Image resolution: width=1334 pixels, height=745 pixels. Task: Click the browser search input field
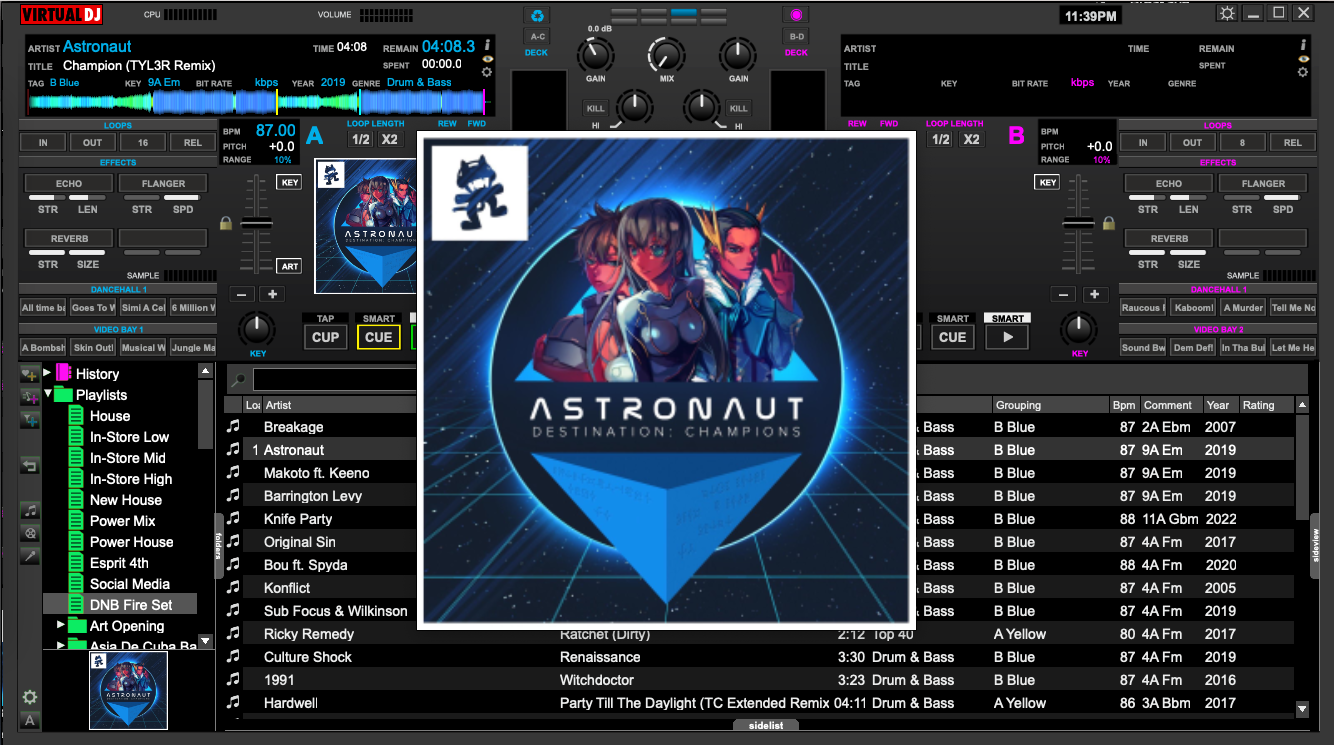334,380
